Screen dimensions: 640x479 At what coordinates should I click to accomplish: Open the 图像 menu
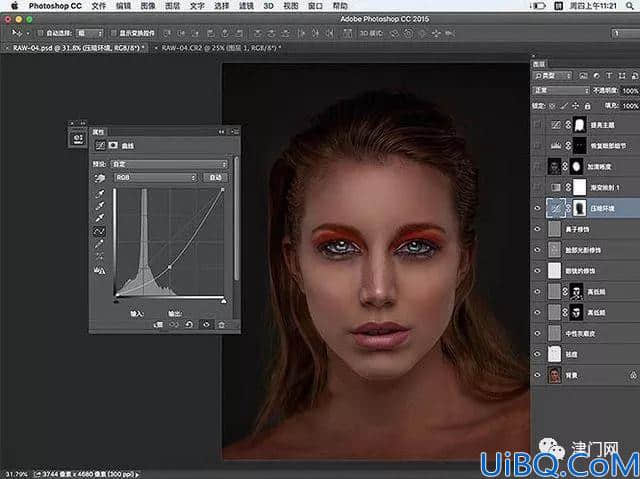[x=148, y=6]
